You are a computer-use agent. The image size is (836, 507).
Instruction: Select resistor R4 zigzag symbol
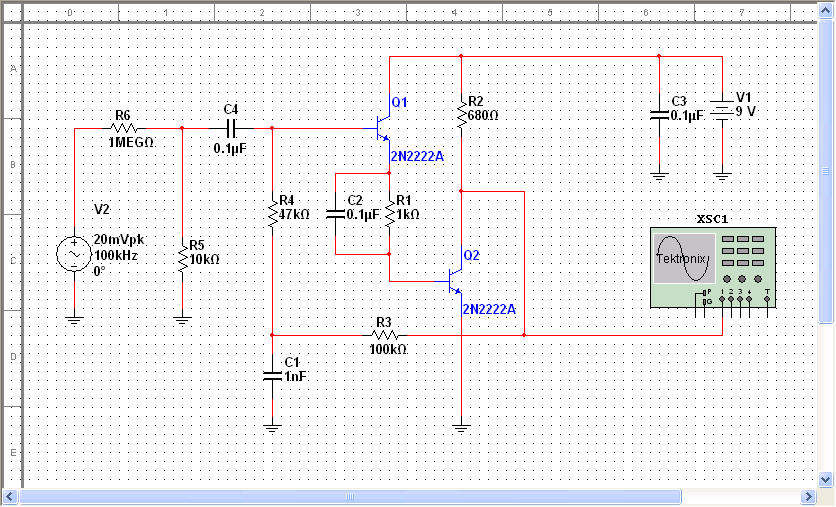pyautogui.click(x=272, y=214)
